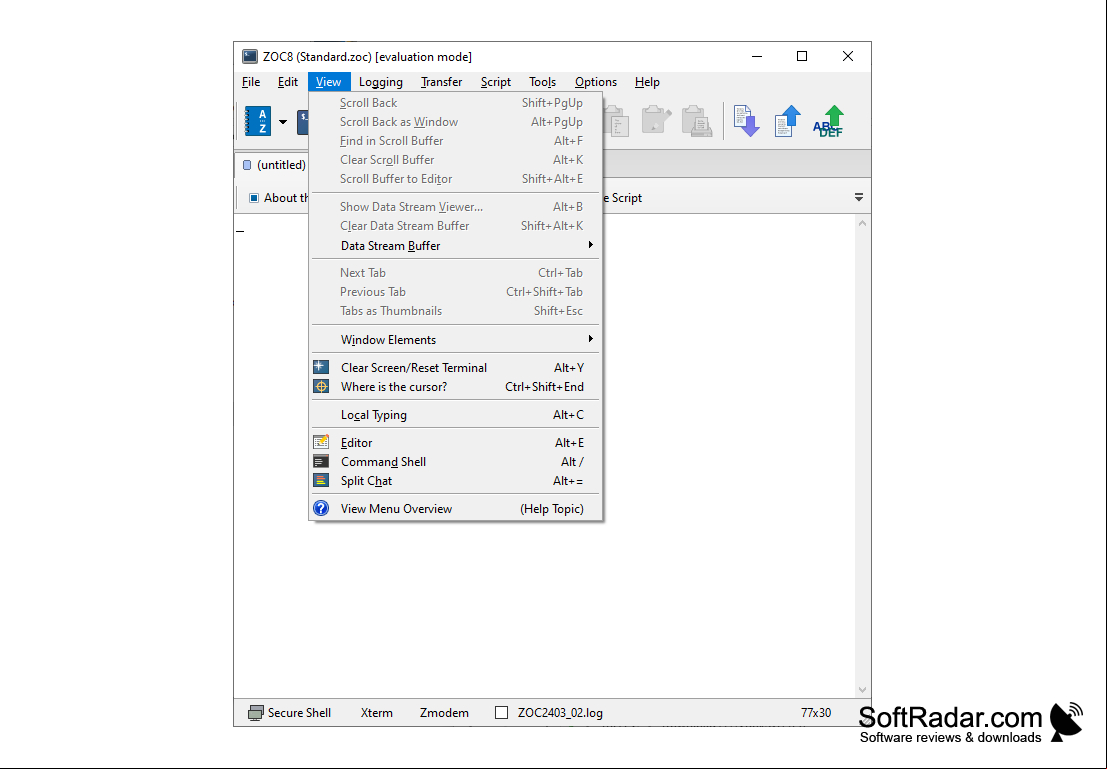The image size is (1107, 769).
Task: Open the Options menu
Action: [596, 82]
